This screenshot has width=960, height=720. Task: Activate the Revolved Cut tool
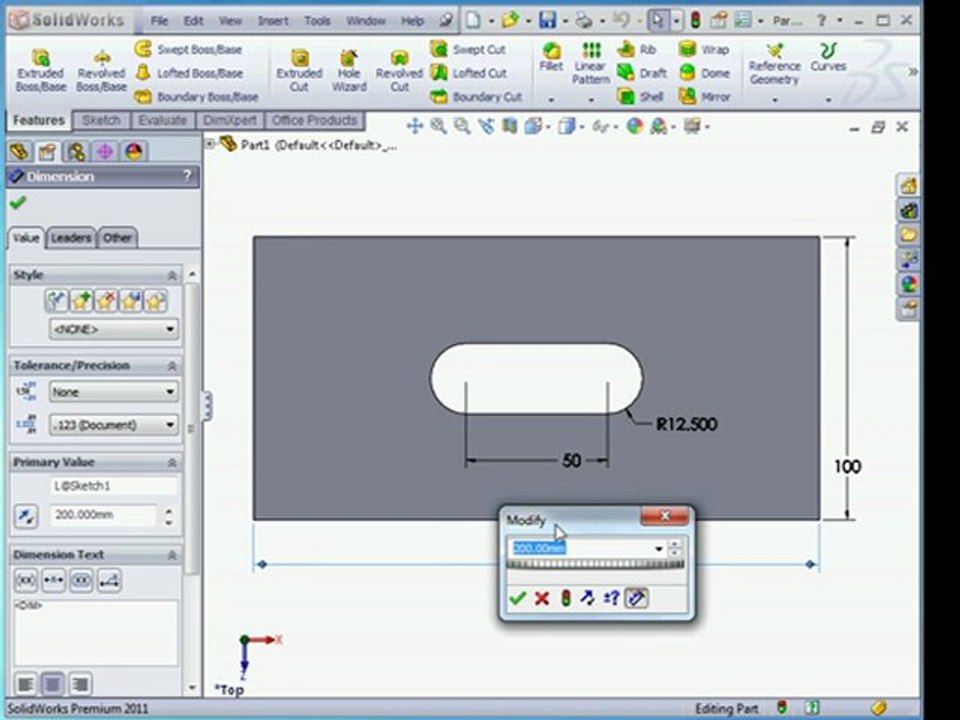pyautogui.click(x=399, y=70)
